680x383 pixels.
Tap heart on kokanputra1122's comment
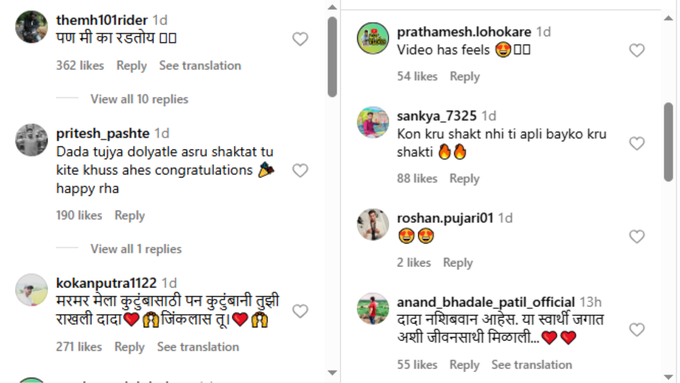(x=300, y=311)
